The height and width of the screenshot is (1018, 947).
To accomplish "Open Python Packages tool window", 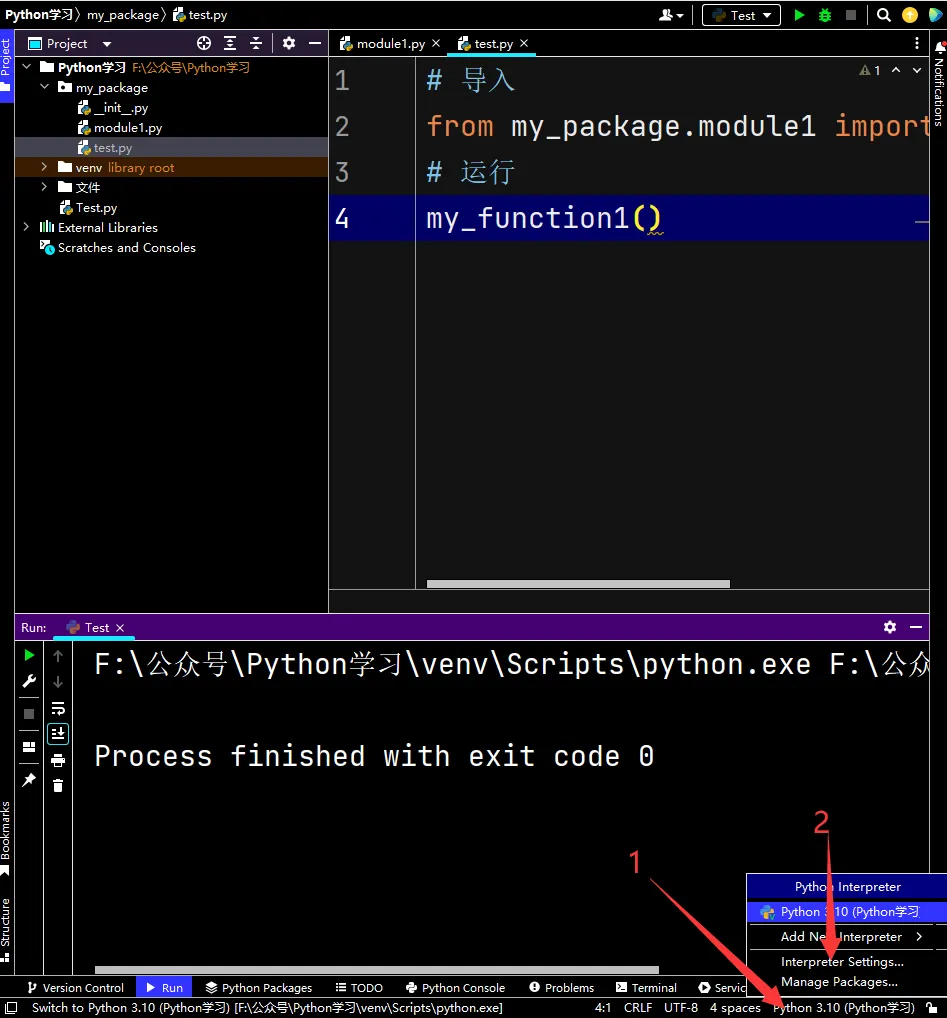I will [x=259, y=987].
